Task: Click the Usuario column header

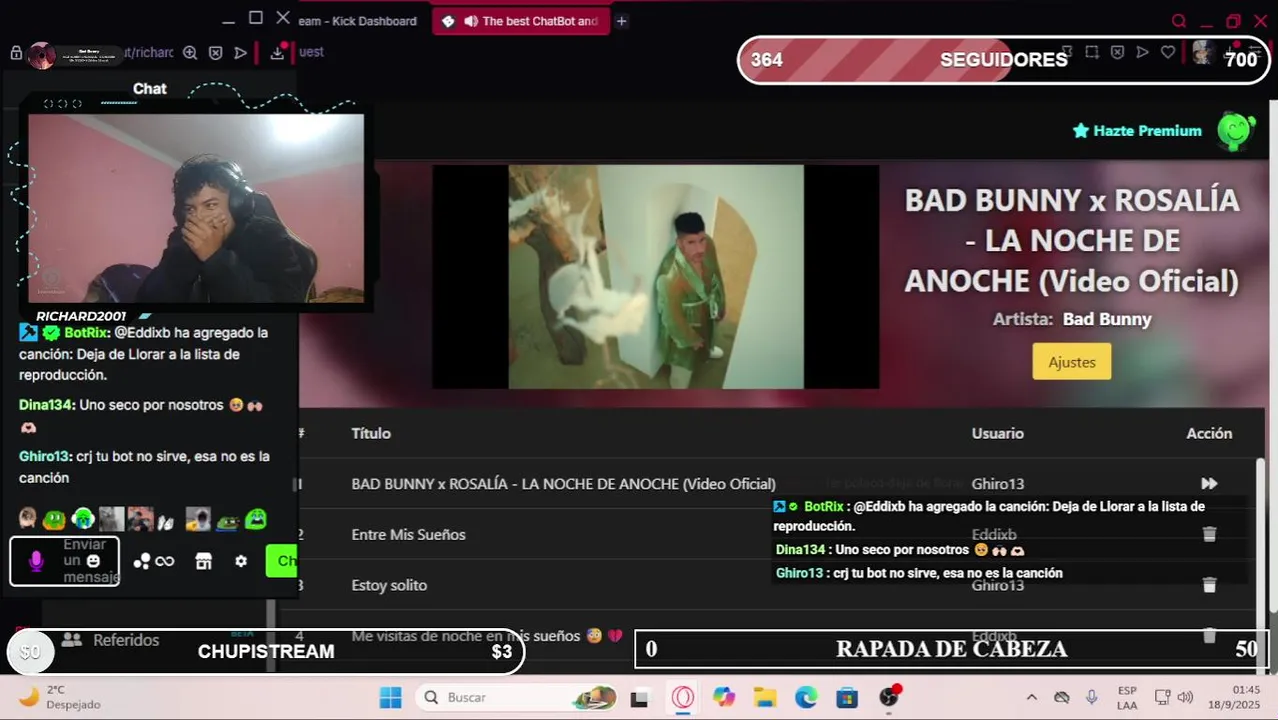Action: click(998, 433)
